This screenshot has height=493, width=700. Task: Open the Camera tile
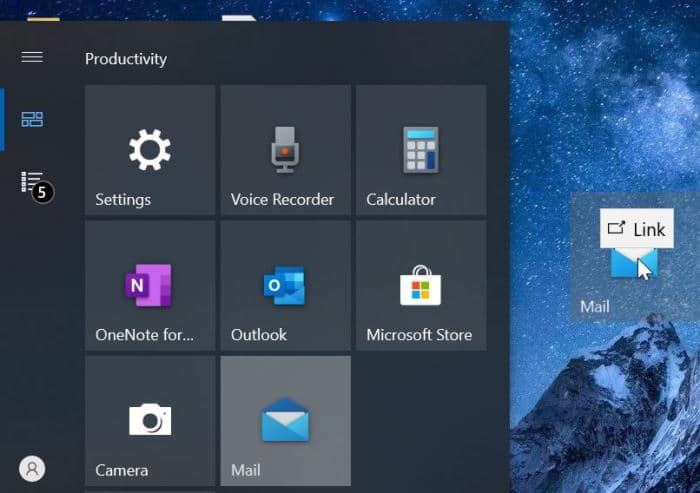pos(150,421)
